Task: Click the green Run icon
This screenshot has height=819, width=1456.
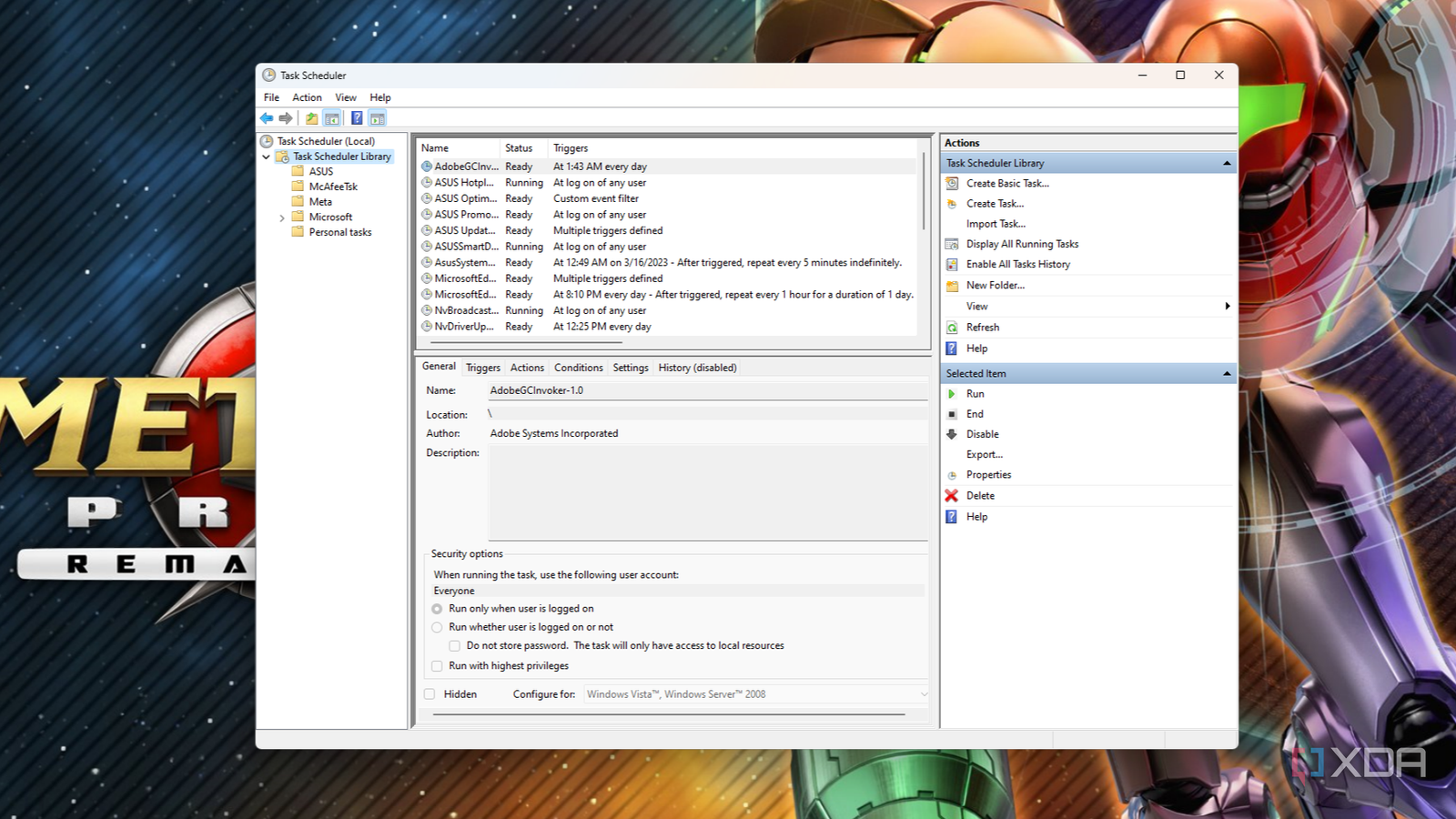Action: pos(952,394)
